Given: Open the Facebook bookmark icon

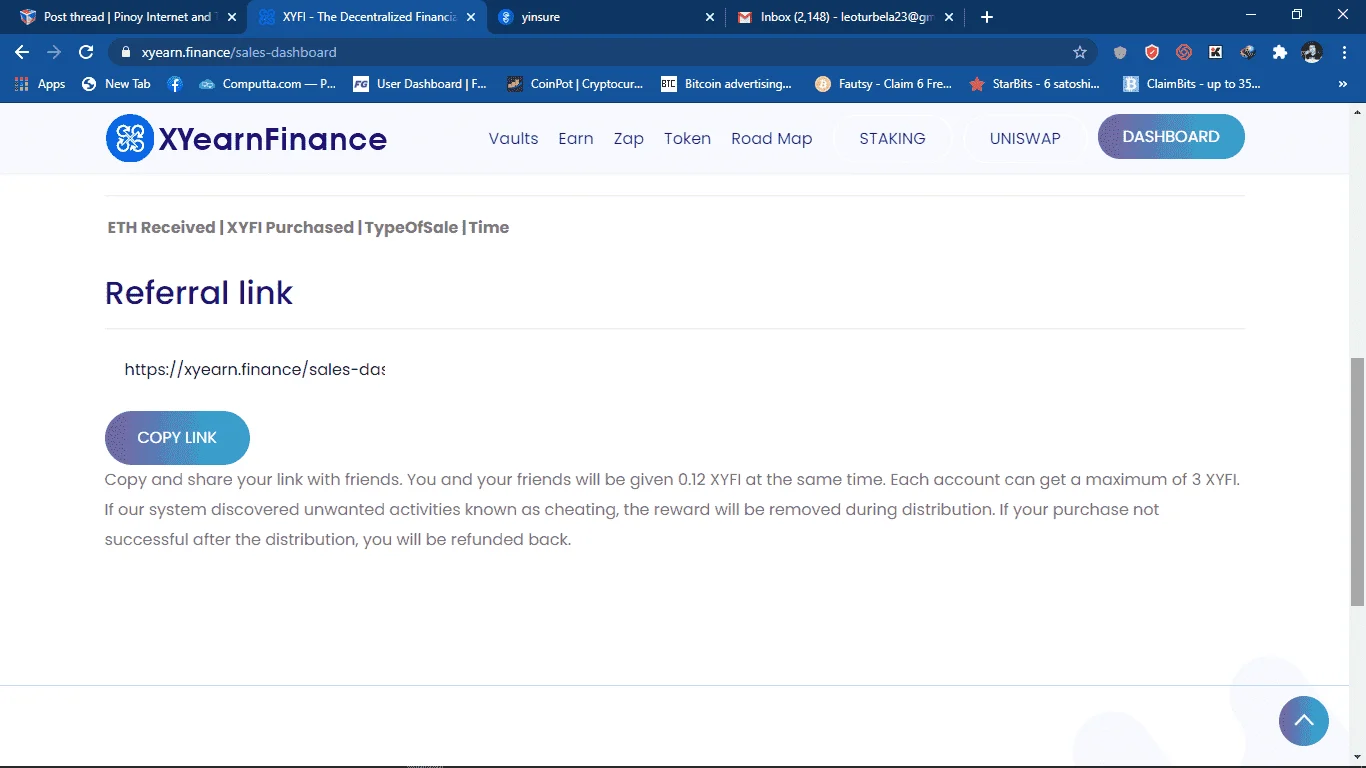Looking at the screenshot, I should (x=175, y=84).
